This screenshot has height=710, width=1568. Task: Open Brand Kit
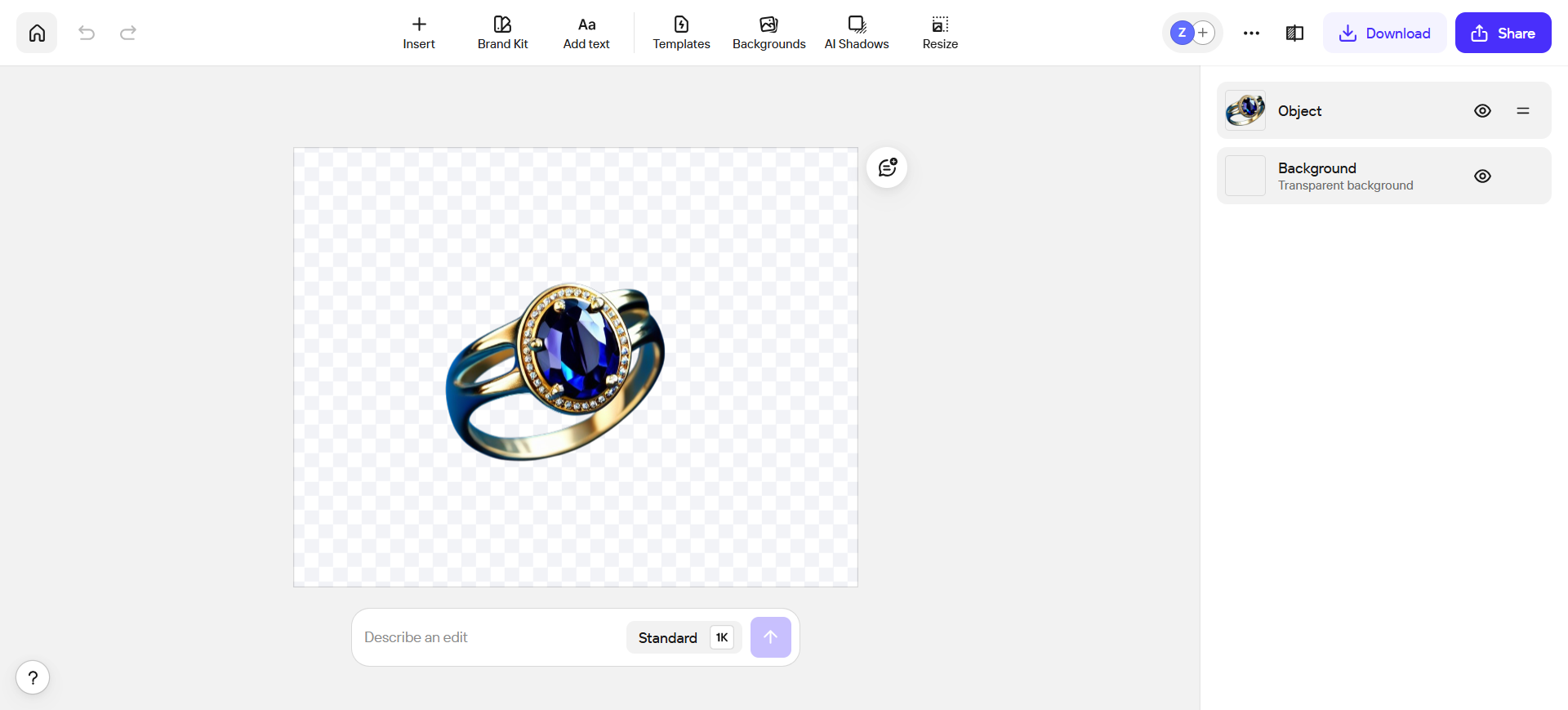click(x=503, y=33)
